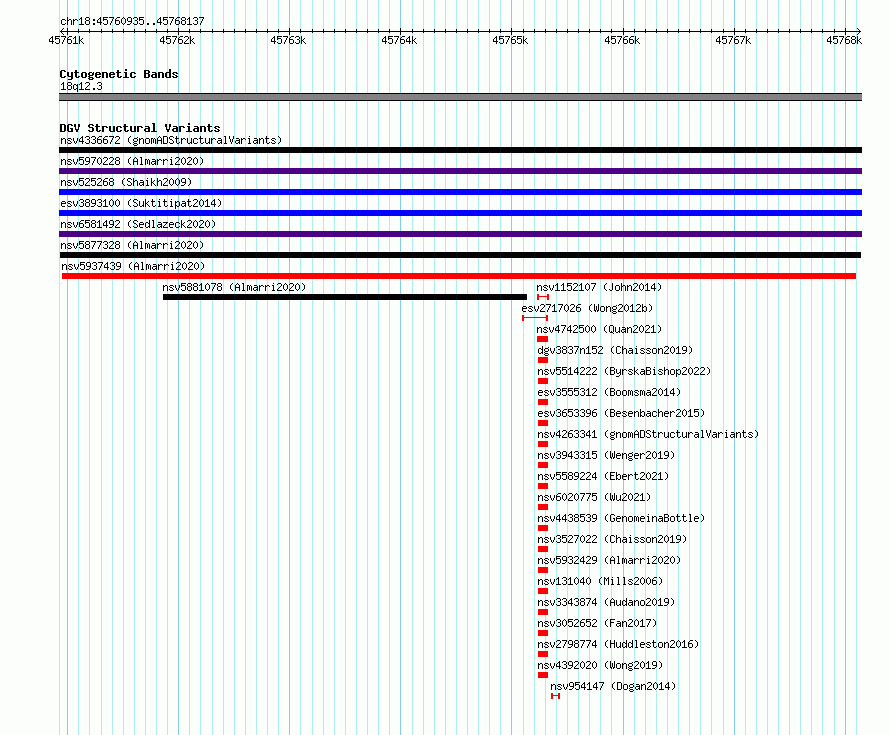Click the black nsv5881078 variant bar

(345, 297)
